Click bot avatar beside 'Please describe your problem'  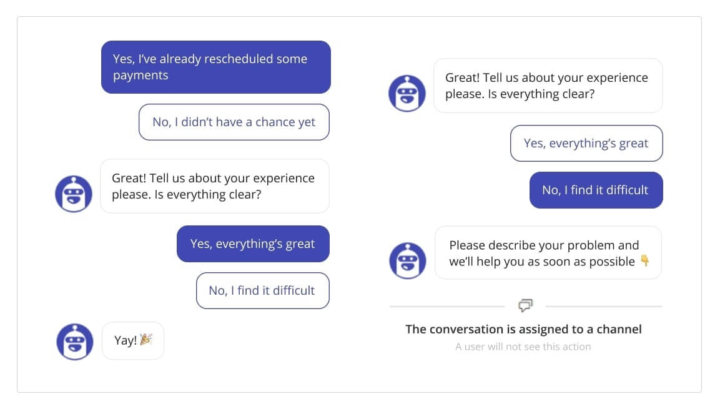pos(407,260)
